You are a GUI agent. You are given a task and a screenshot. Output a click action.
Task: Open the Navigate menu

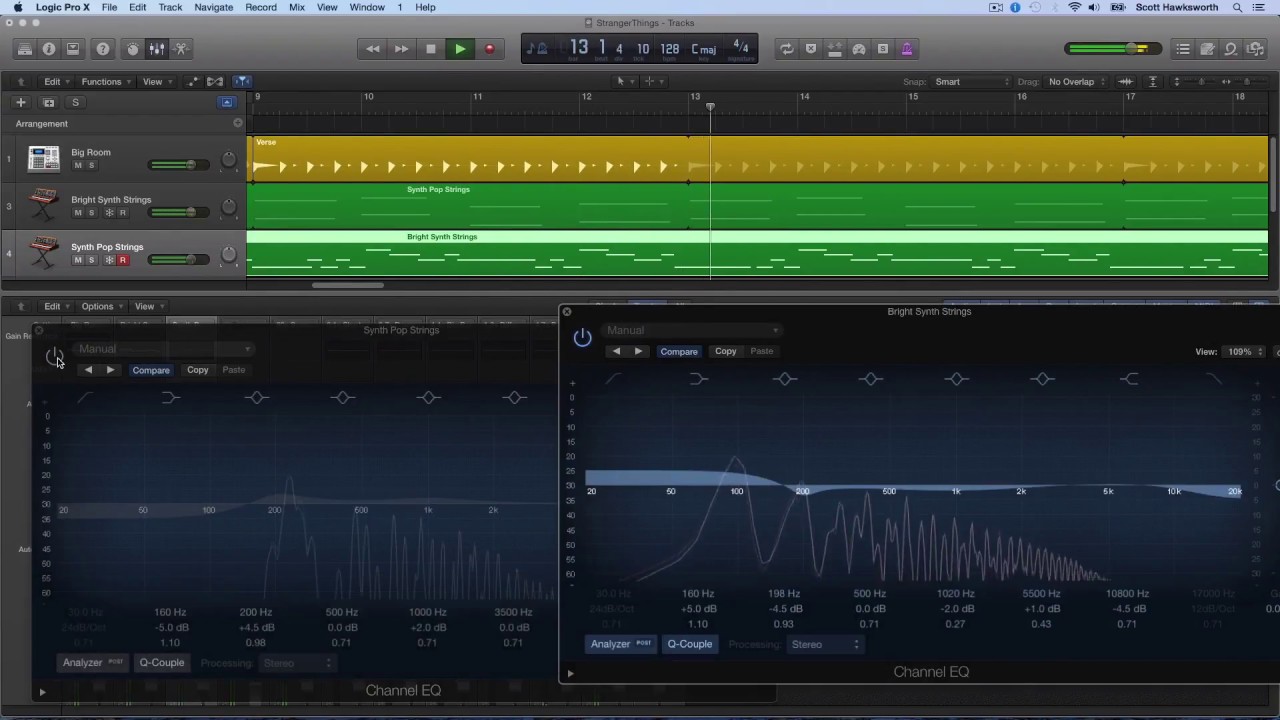[x=214, y=7]
